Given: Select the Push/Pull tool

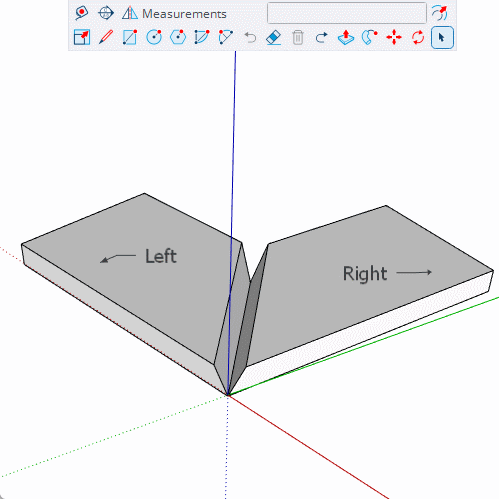Looking at the screenshot, I should click(346, 37).
